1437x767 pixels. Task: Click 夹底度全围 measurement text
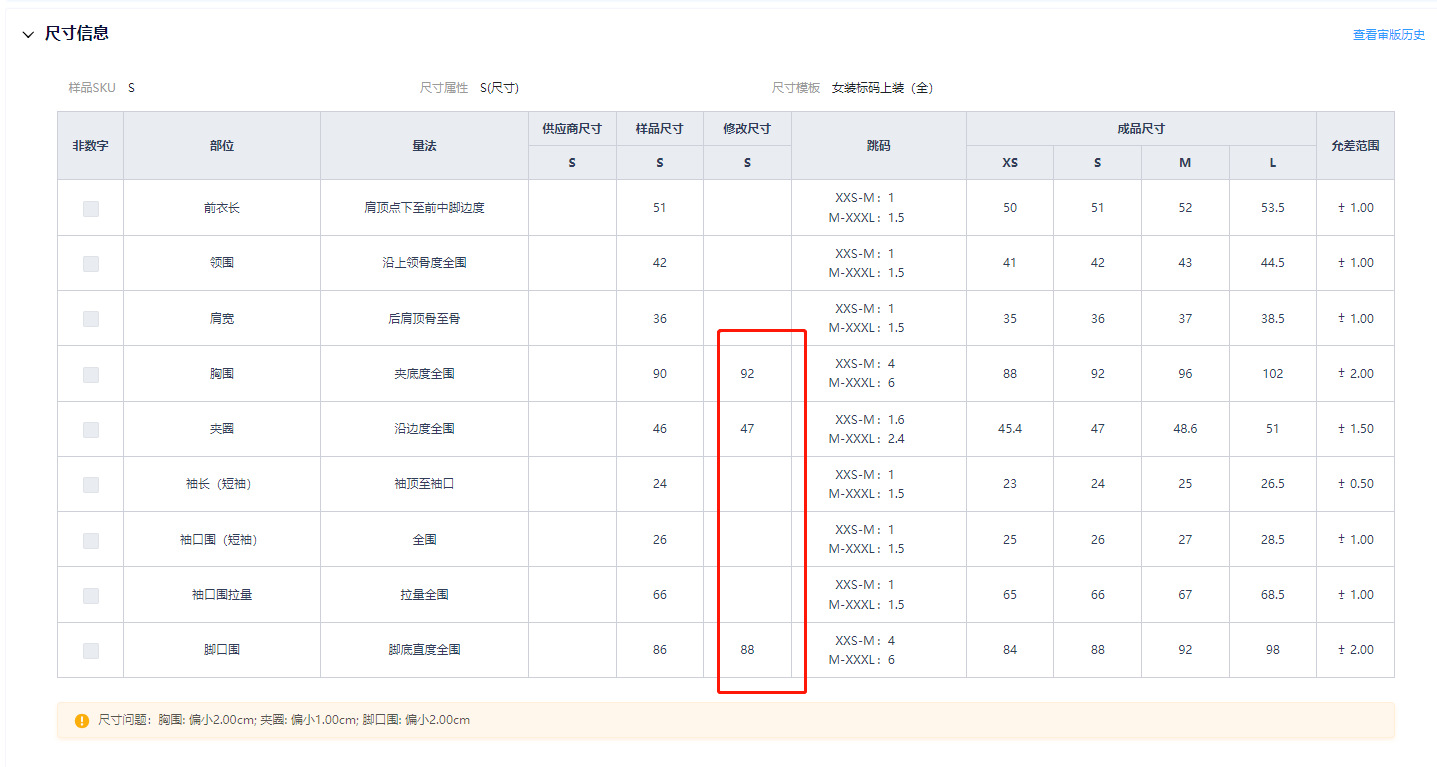point(424,374)
